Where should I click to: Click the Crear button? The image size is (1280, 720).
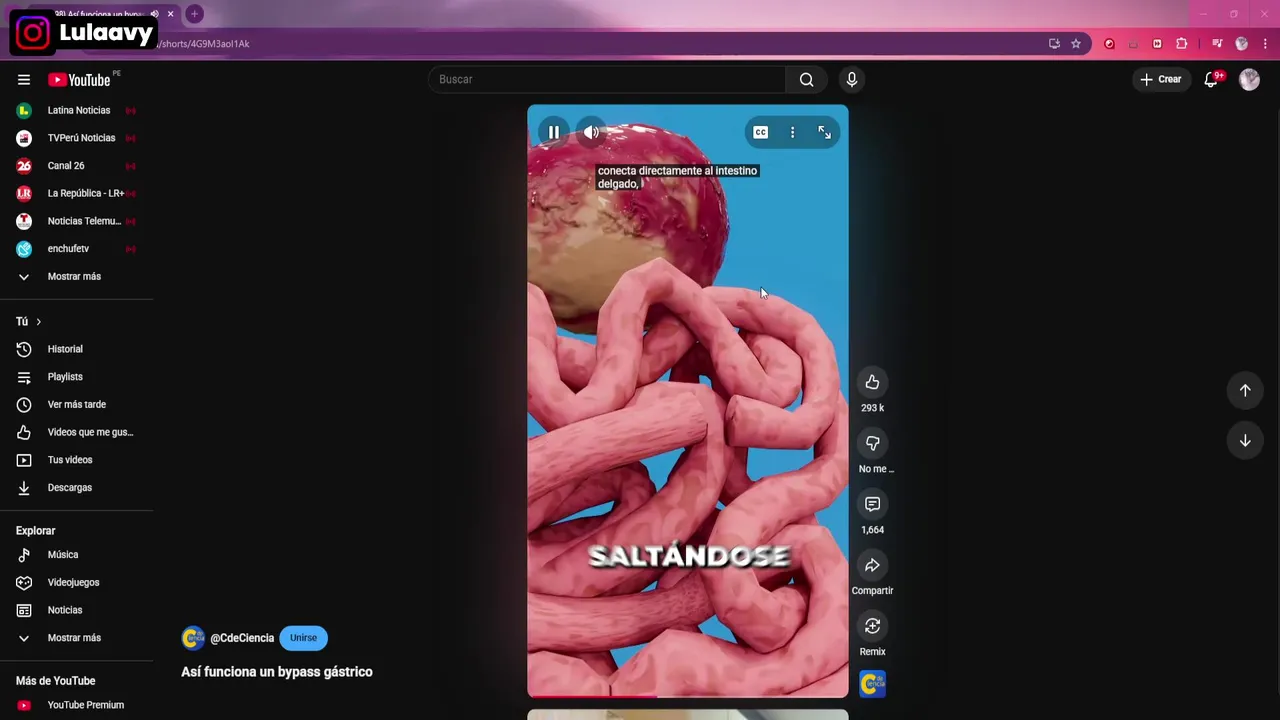pos(1160,79)
